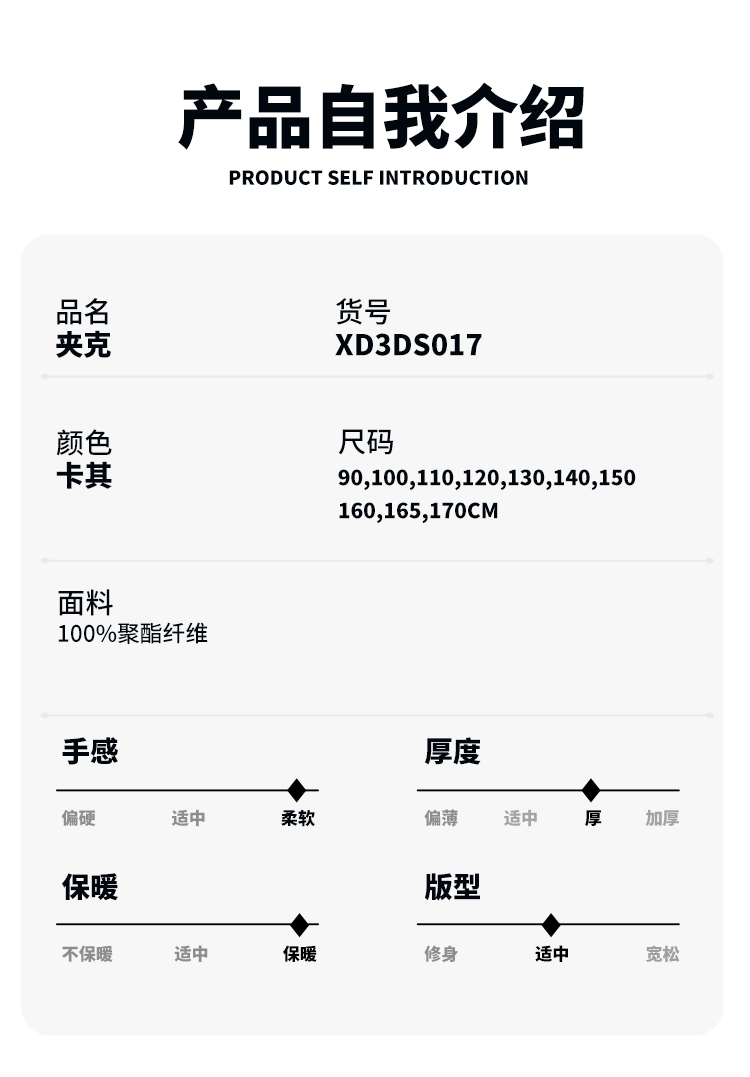The image size is (750, 1077).
Task: Click the diamond marker on the 版型 slider
Action: click(551, 925)
